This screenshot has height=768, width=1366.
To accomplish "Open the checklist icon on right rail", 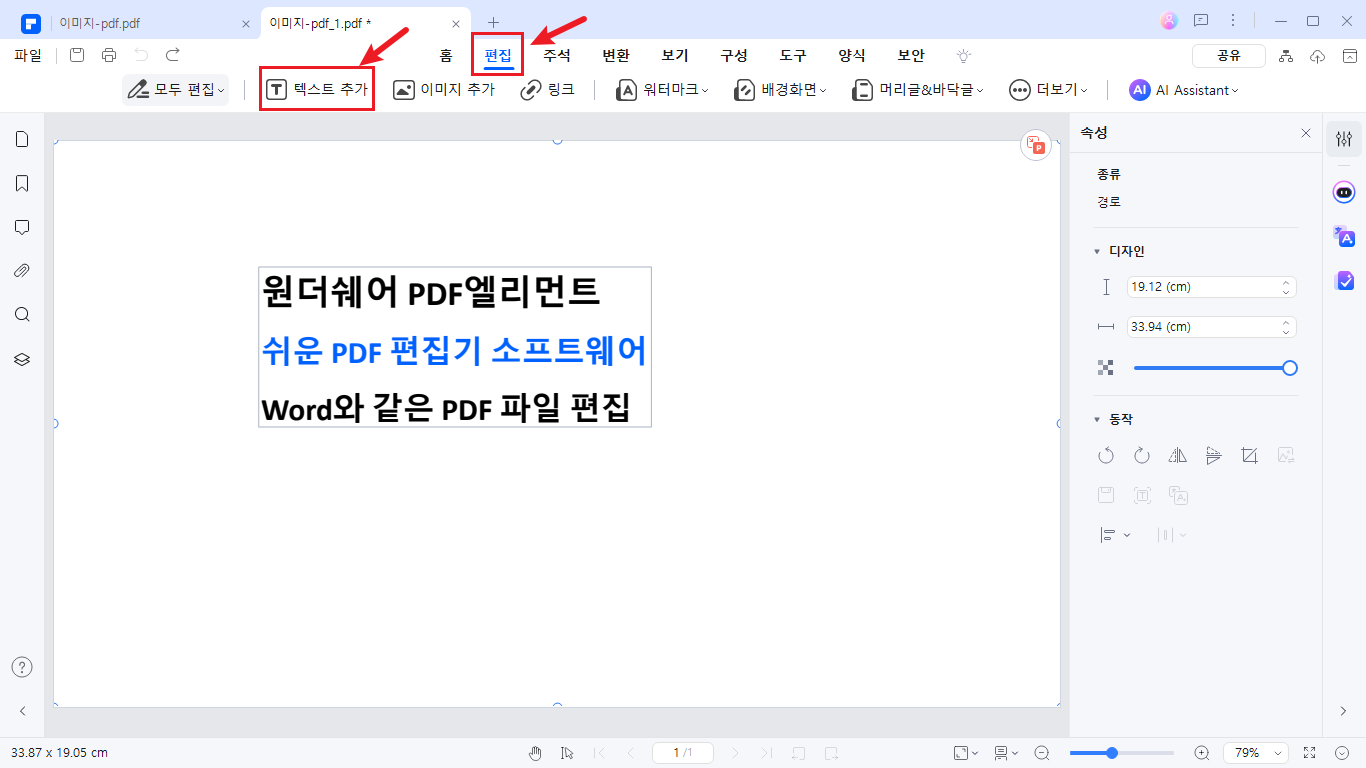I will click(1344, 281).
